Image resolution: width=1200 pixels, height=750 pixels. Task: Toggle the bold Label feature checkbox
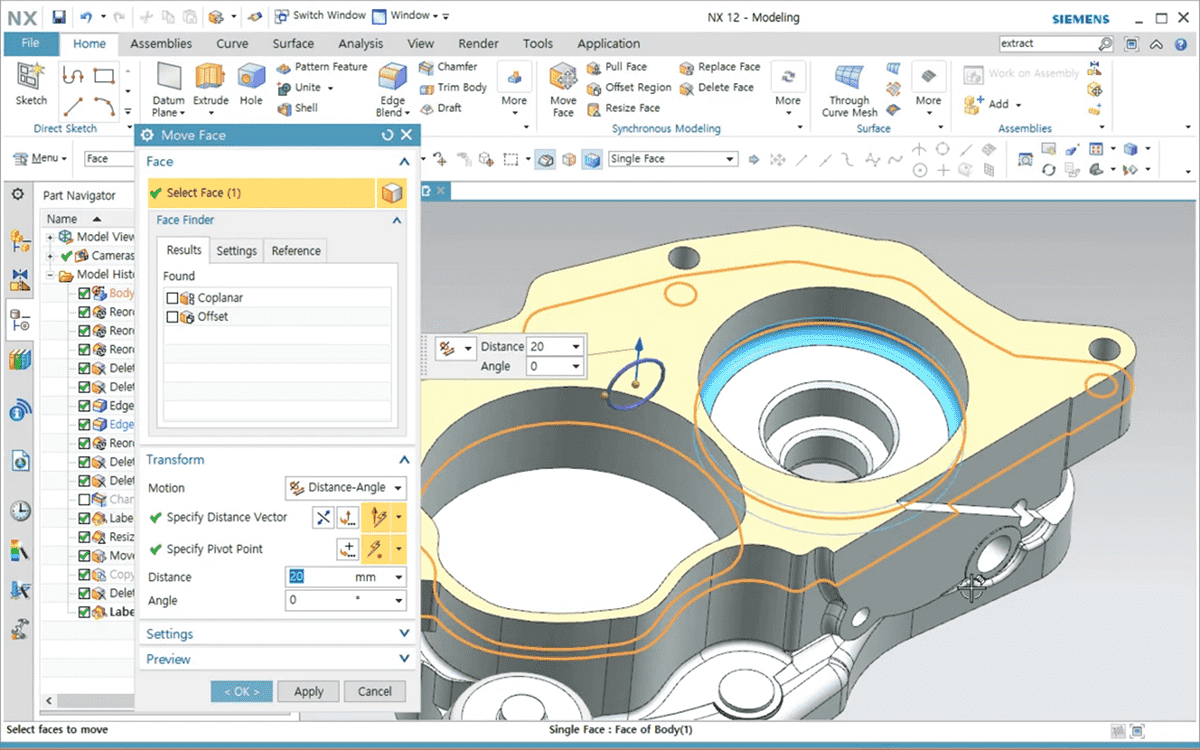pos(84,612)
